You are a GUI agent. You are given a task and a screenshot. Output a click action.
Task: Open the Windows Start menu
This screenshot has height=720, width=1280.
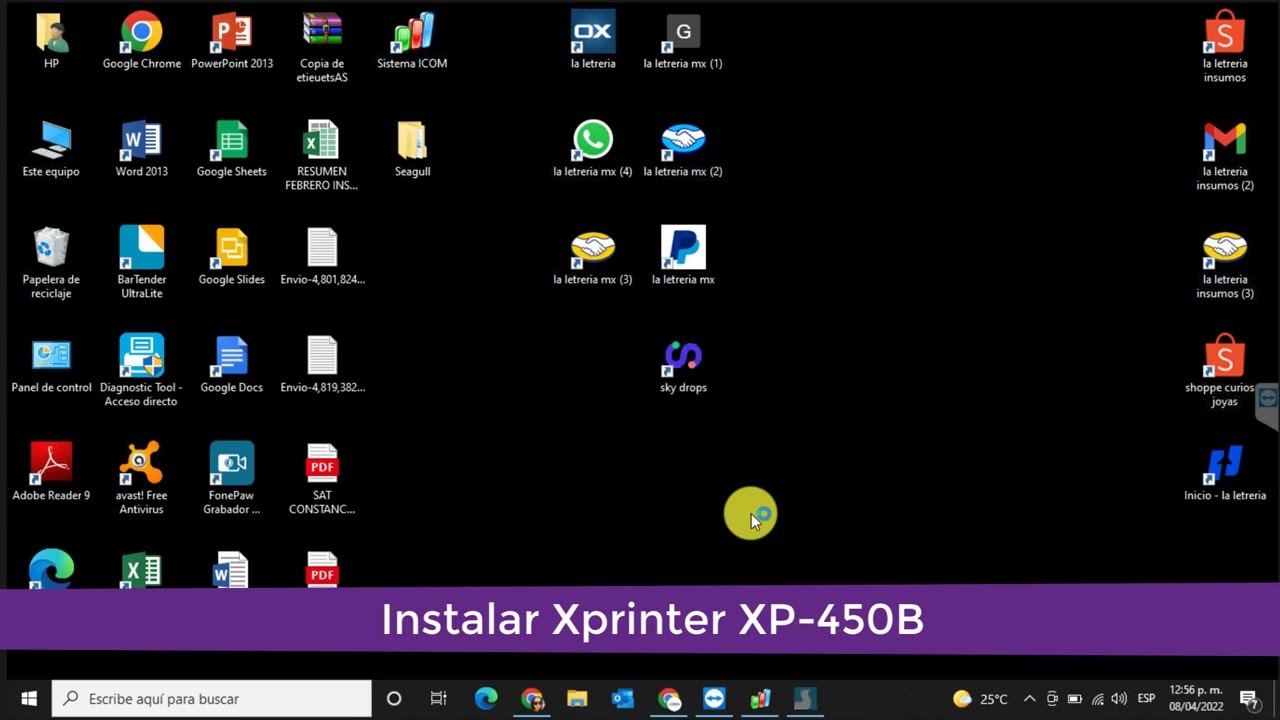(x=28, y=699)
